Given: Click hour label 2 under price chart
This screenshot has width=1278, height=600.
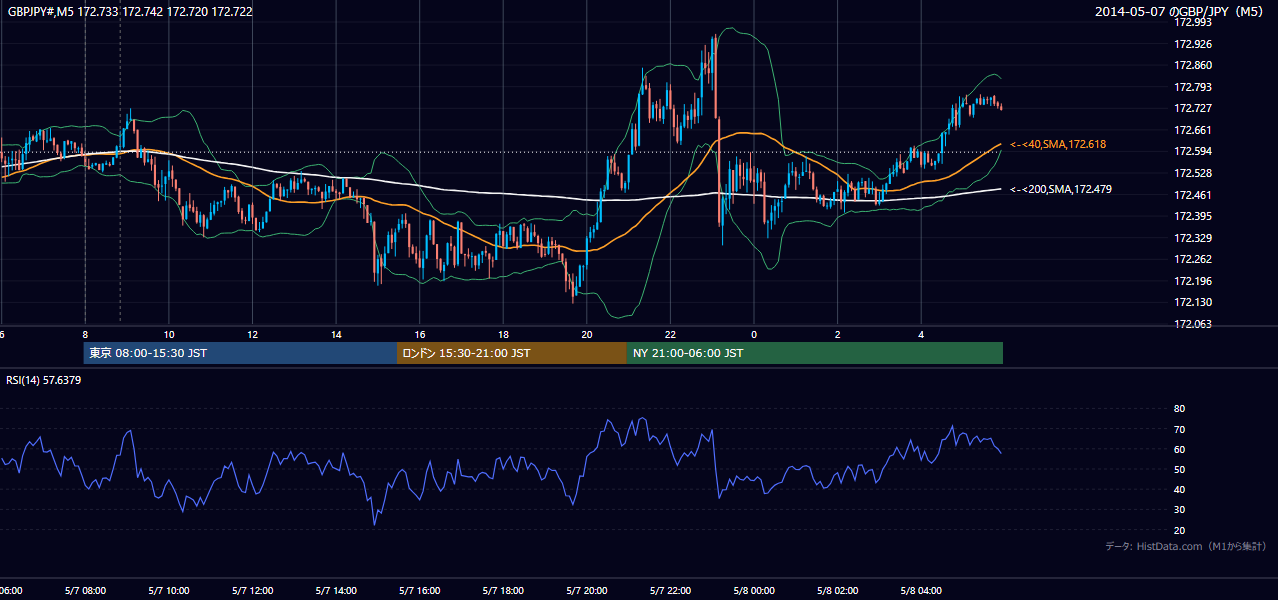Looking at the screenshot, I should [838, 335].
